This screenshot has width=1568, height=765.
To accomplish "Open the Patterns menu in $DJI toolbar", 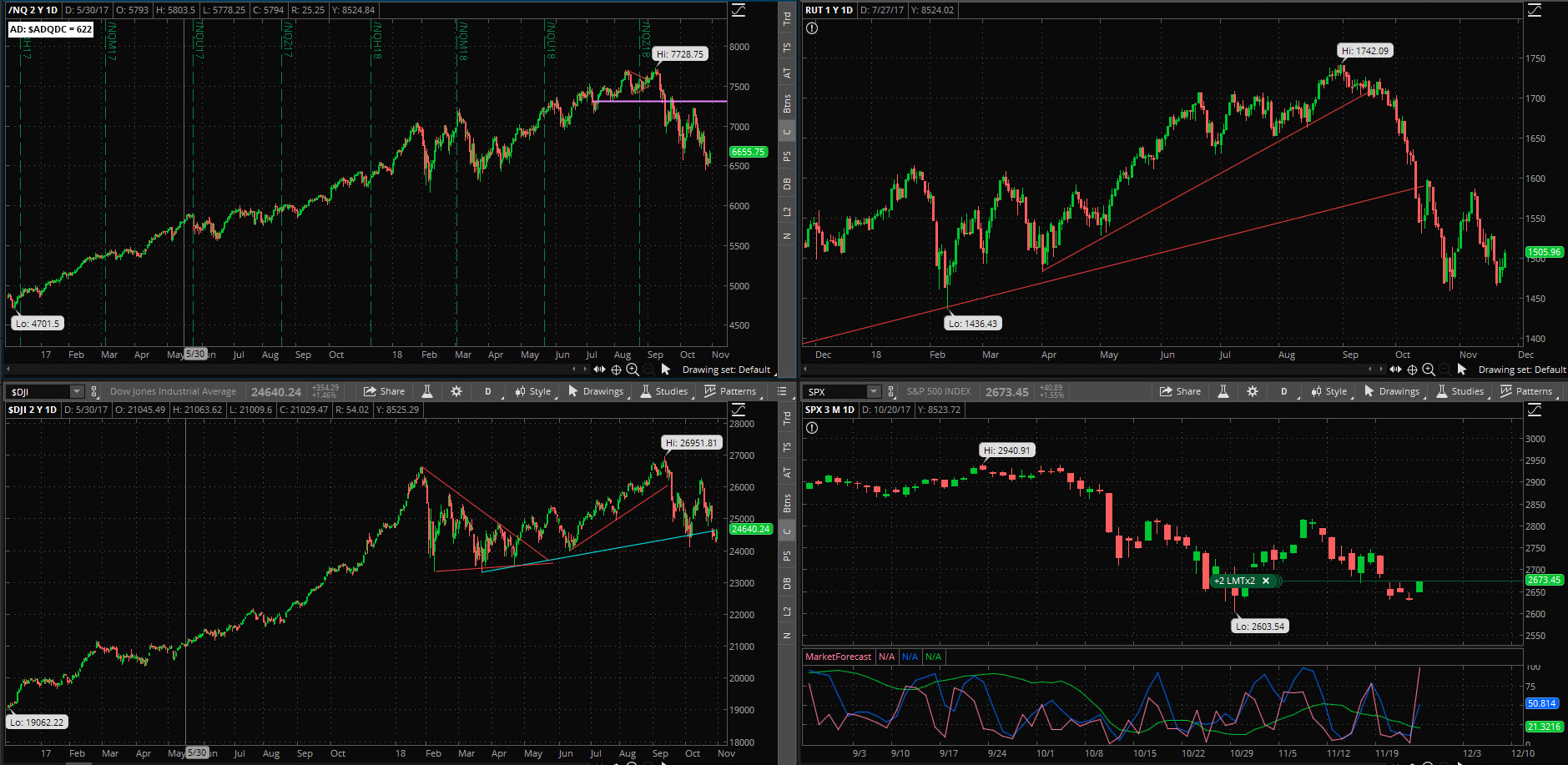I will point(731,391).
